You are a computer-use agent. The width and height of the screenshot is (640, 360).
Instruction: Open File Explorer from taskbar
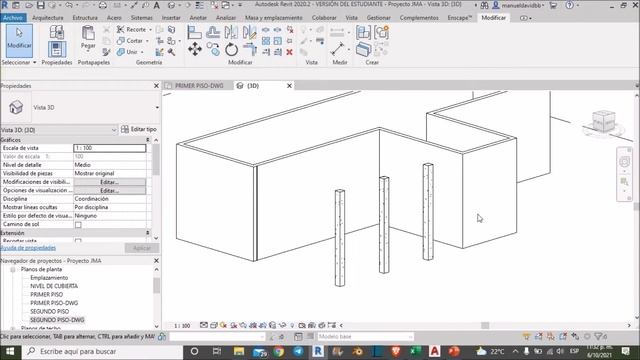239,351
